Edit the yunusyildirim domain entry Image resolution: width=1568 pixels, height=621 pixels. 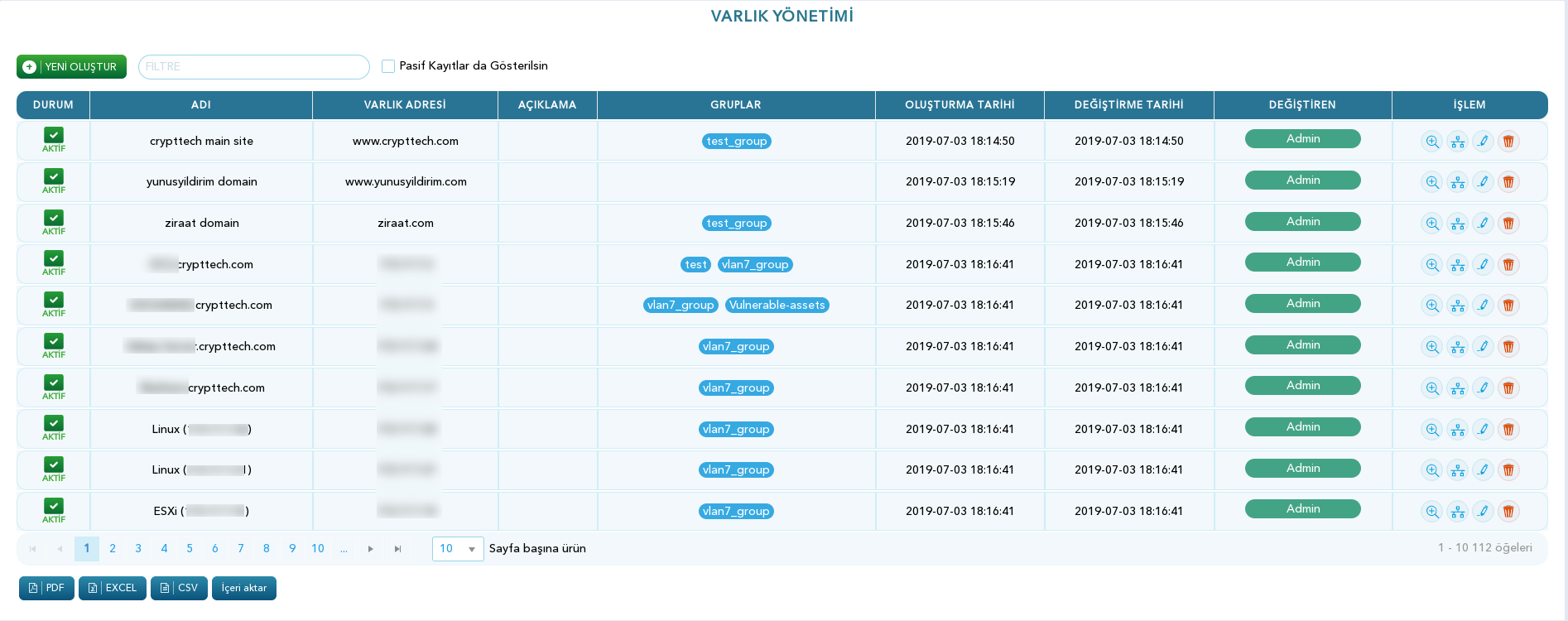(1483, 182)
